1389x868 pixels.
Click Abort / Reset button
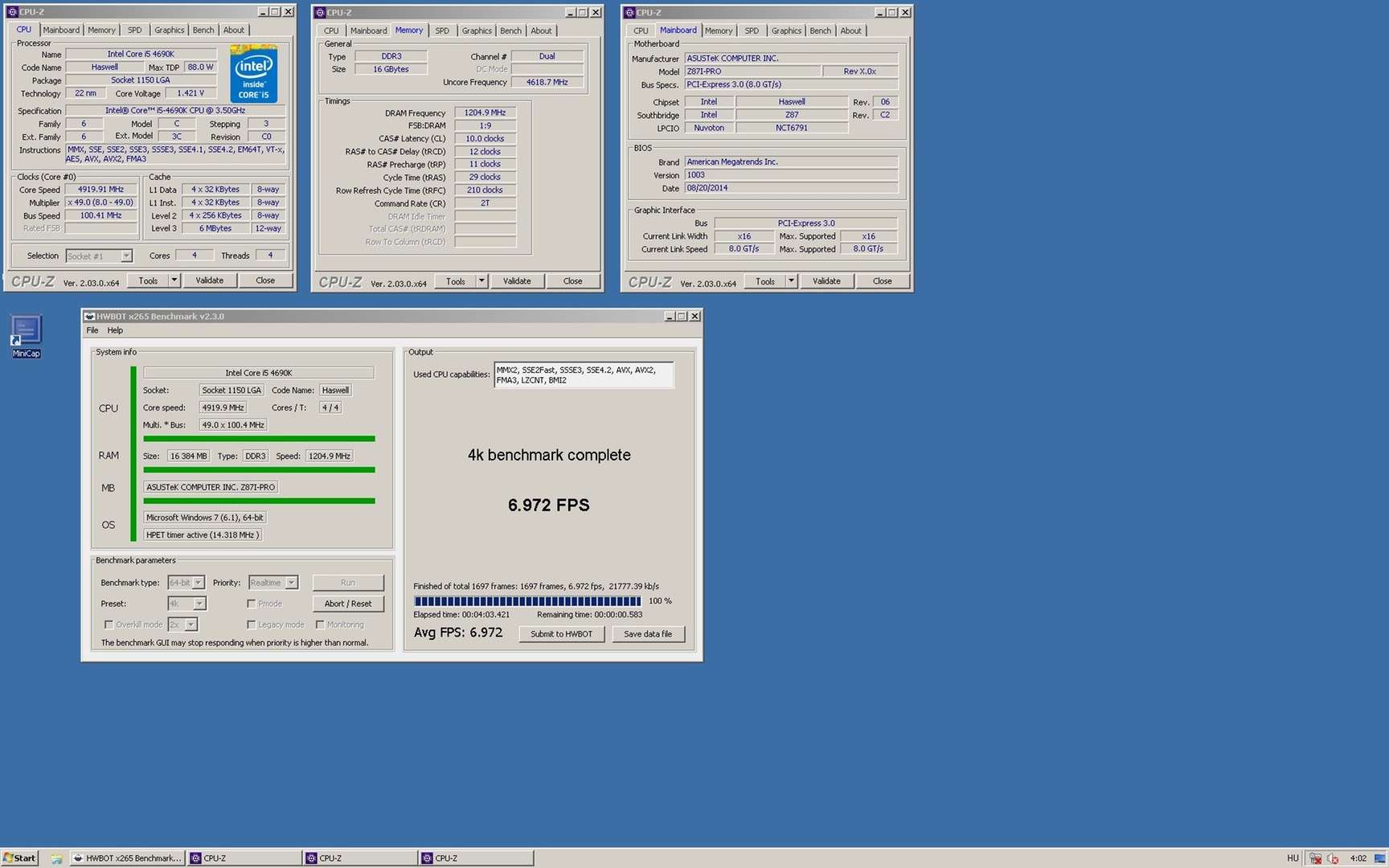(x=348, y=604)
